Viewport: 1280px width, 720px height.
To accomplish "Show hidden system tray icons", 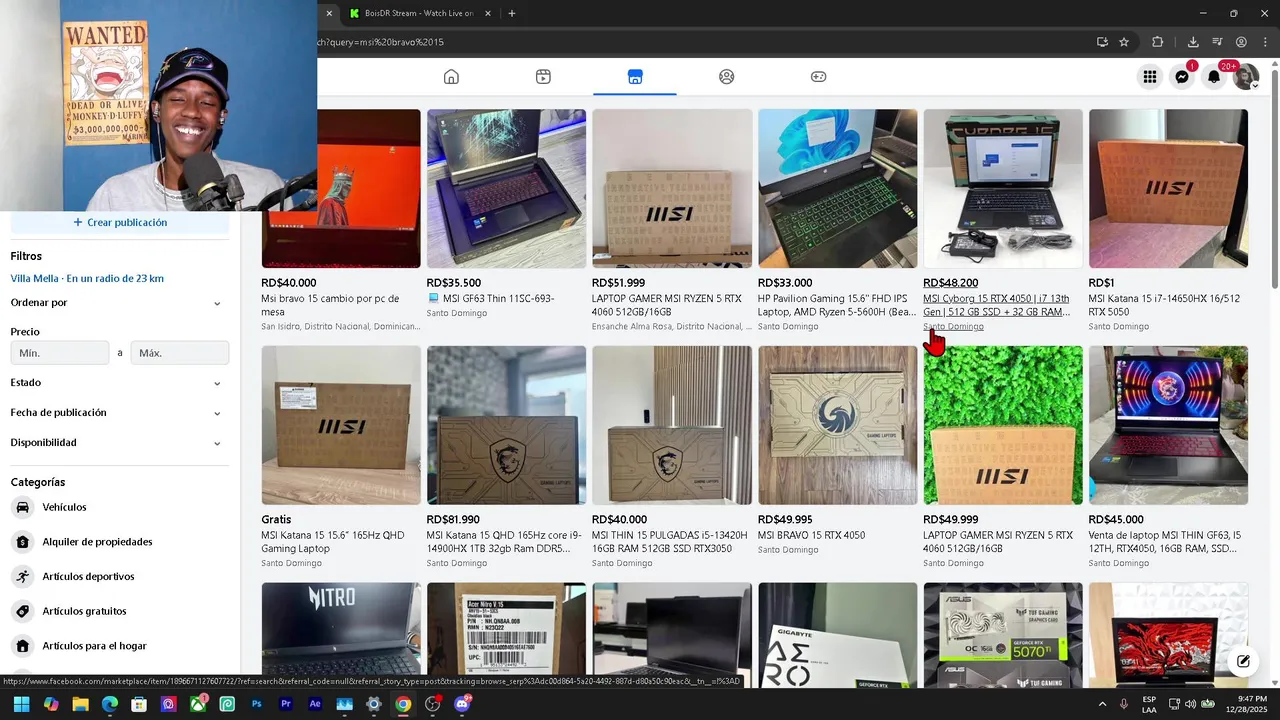I will click(1102, 704).
